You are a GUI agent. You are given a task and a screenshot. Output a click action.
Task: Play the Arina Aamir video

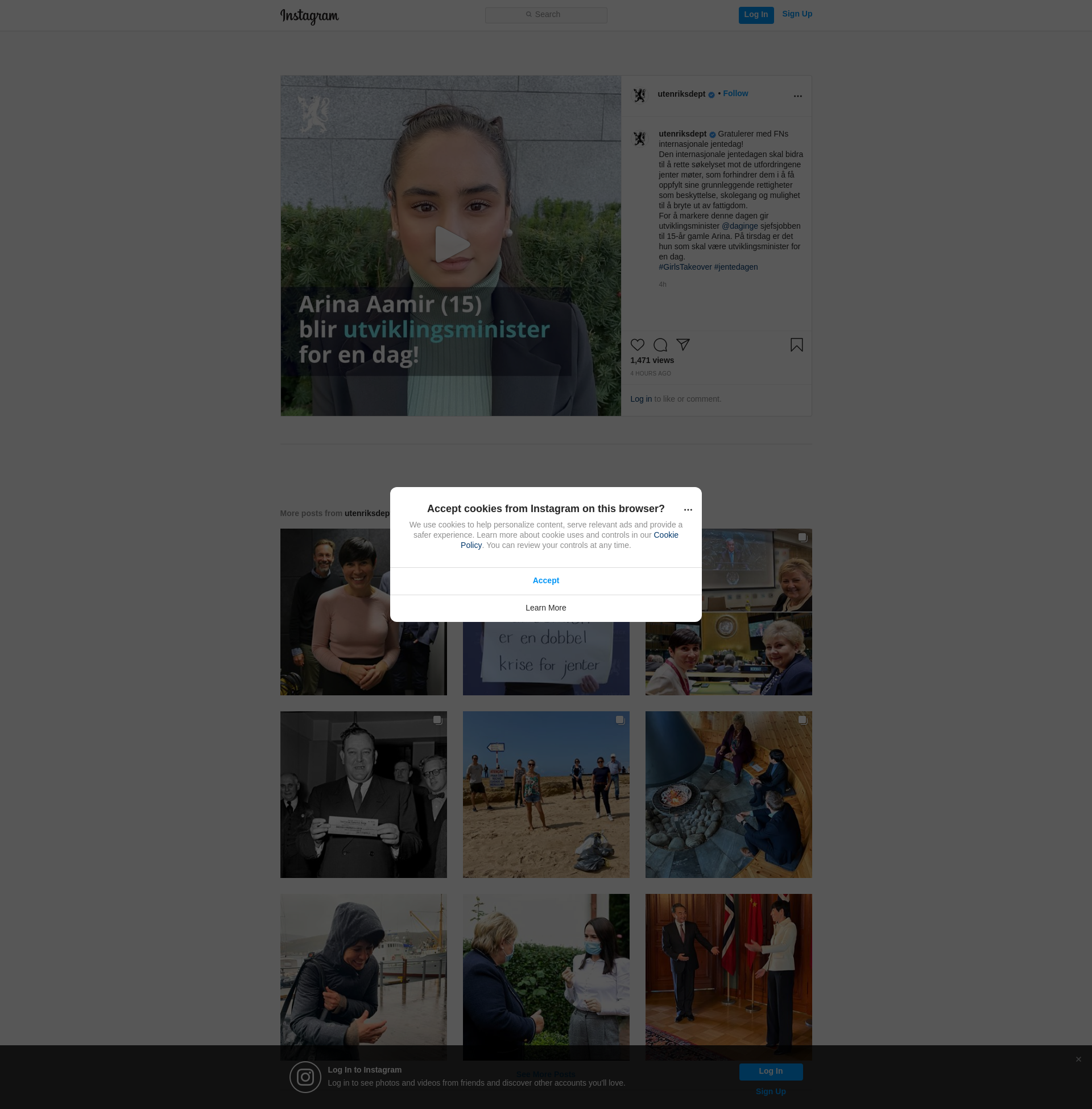[x=451, y=245]
